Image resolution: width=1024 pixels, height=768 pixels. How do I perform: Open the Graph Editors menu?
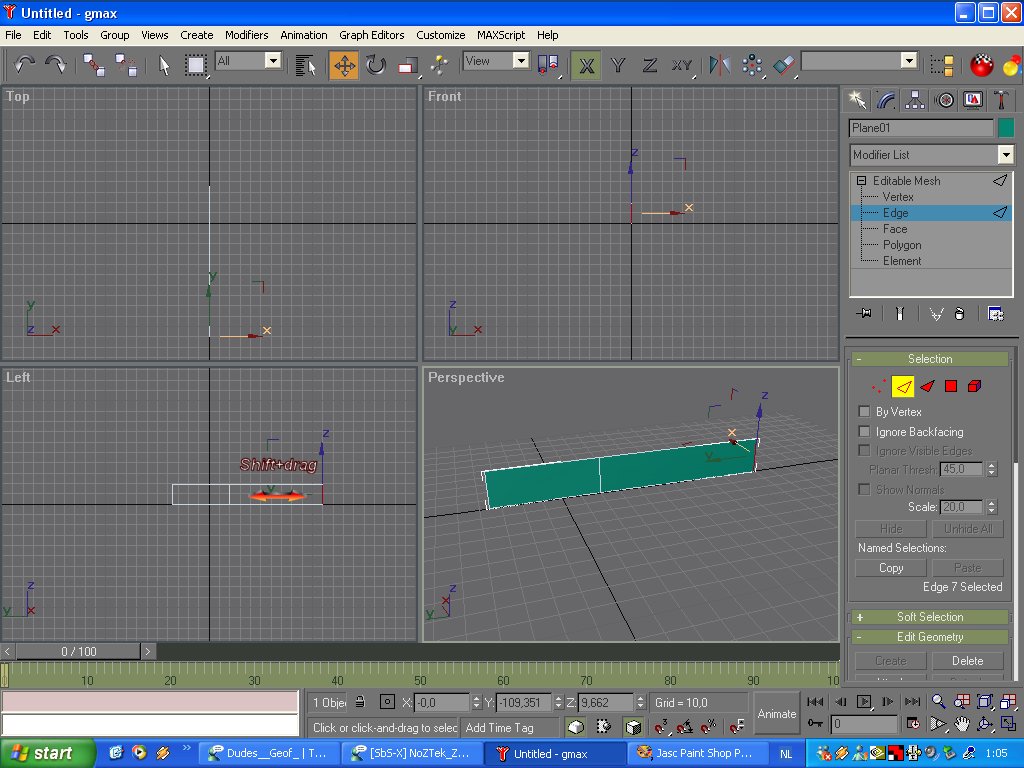(x=371, y=35)
